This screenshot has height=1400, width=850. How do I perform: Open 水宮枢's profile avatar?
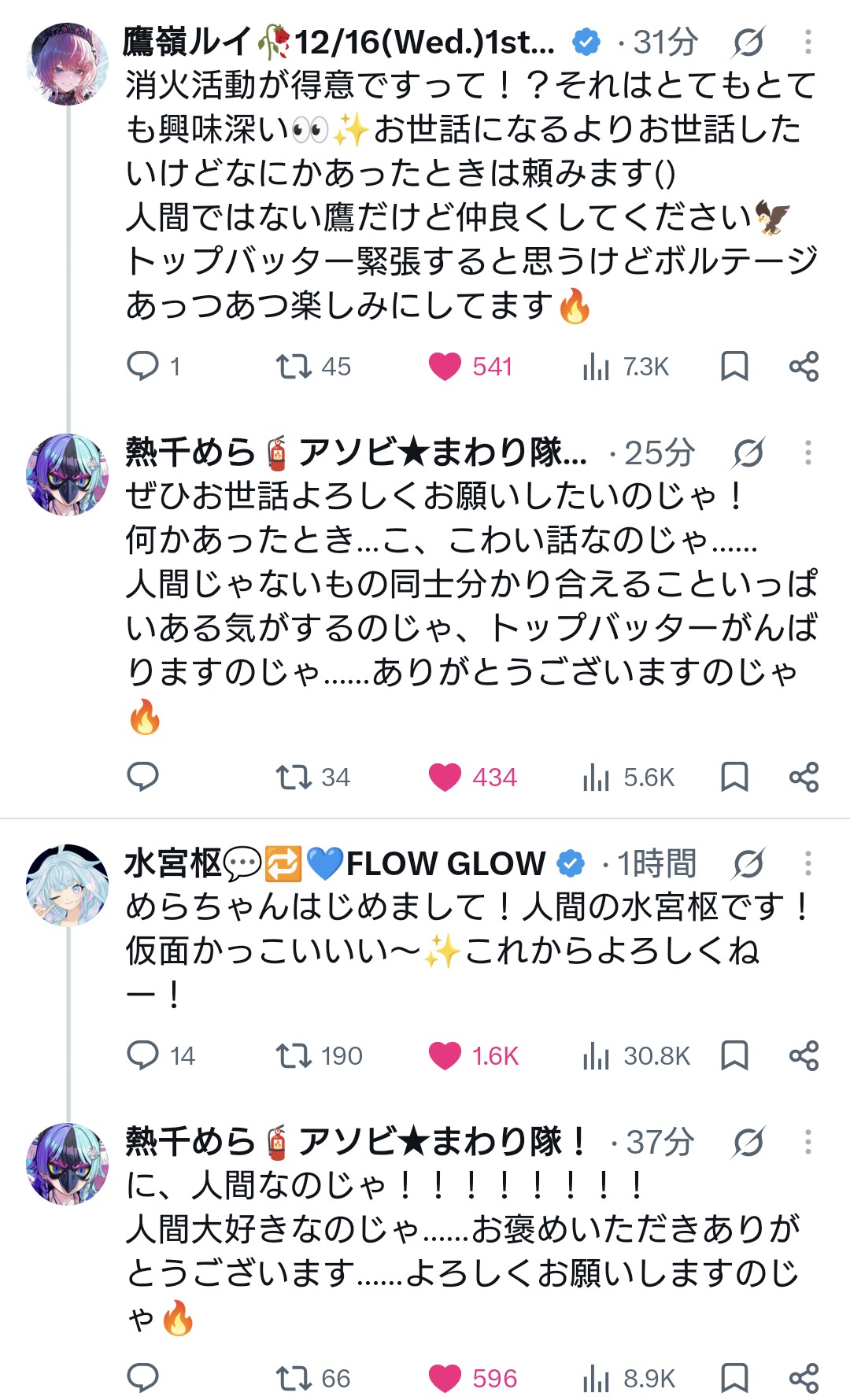pos(68,885)
